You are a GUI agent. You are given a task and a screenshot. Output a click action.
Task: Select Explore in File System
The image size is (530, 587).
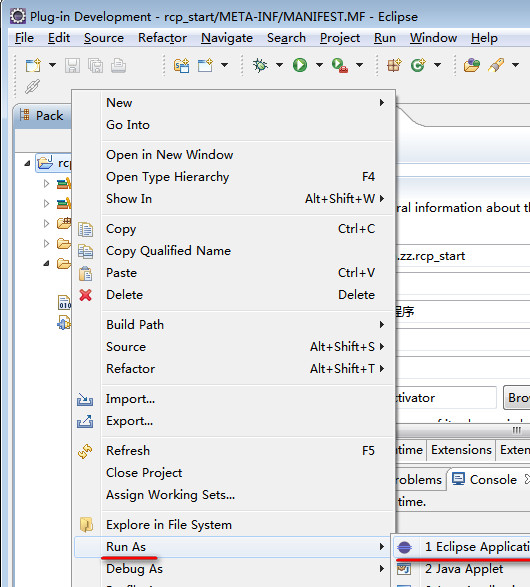pyautogui.click(x=248, y=525)
